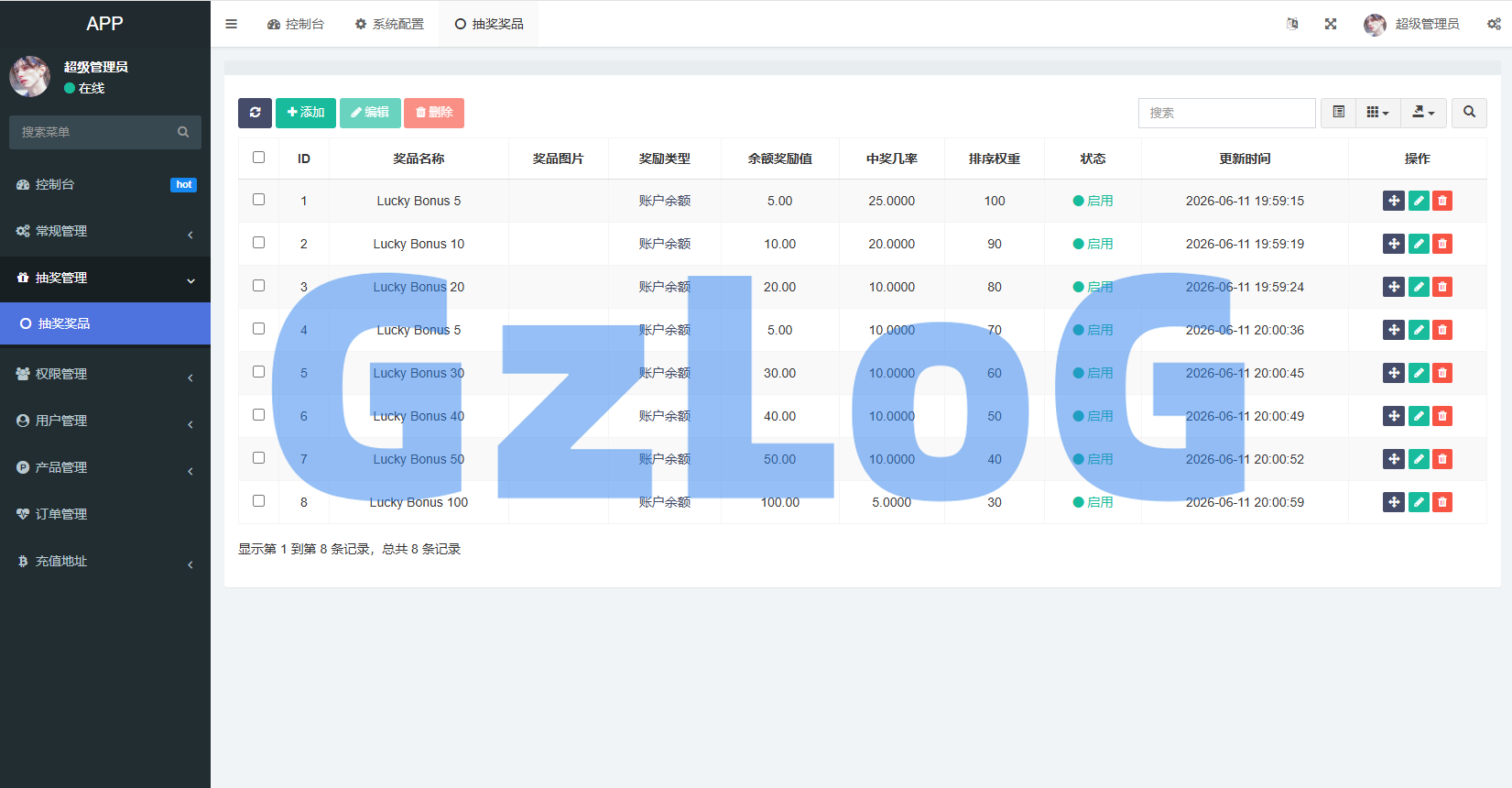The height and width of the screenshot is (788, 1512).
Task: Click drag handle icon for Lucky Bonus 100 row
Action: tap(1394, 502)
